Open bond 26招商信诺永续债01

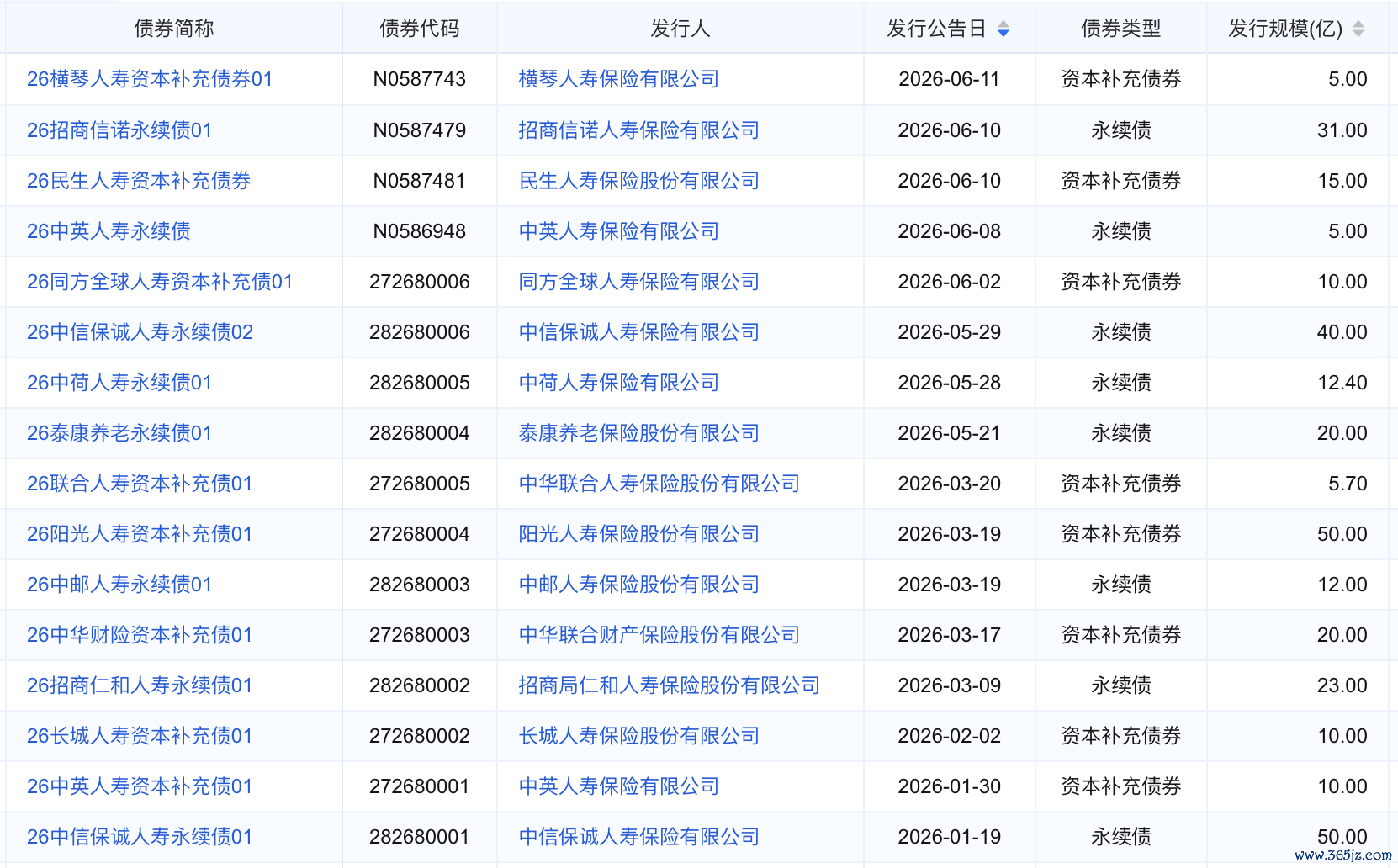119,130
